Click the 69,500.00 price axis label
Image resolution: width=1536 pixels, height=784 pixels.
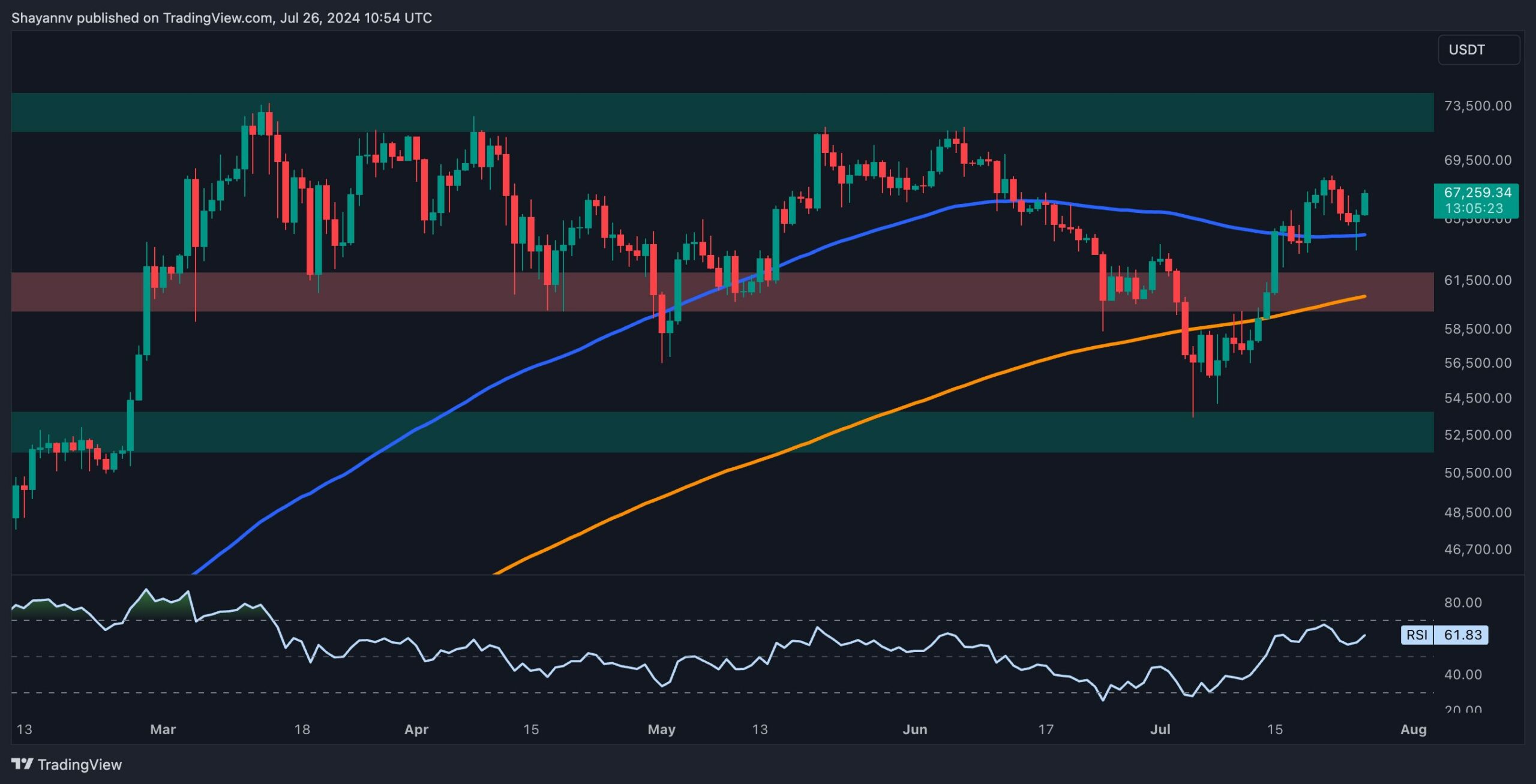(1478, 160)
